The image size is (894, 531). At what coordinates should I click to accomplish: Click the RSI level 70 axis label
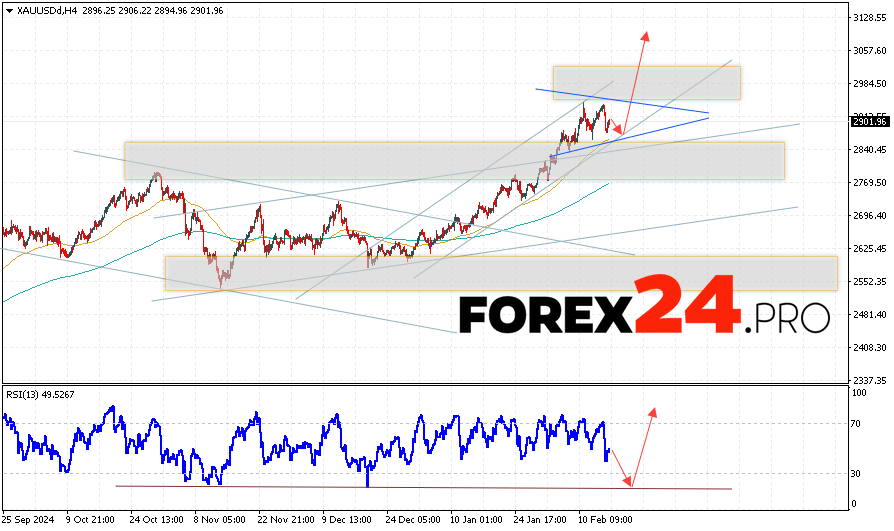coord(857,424)
